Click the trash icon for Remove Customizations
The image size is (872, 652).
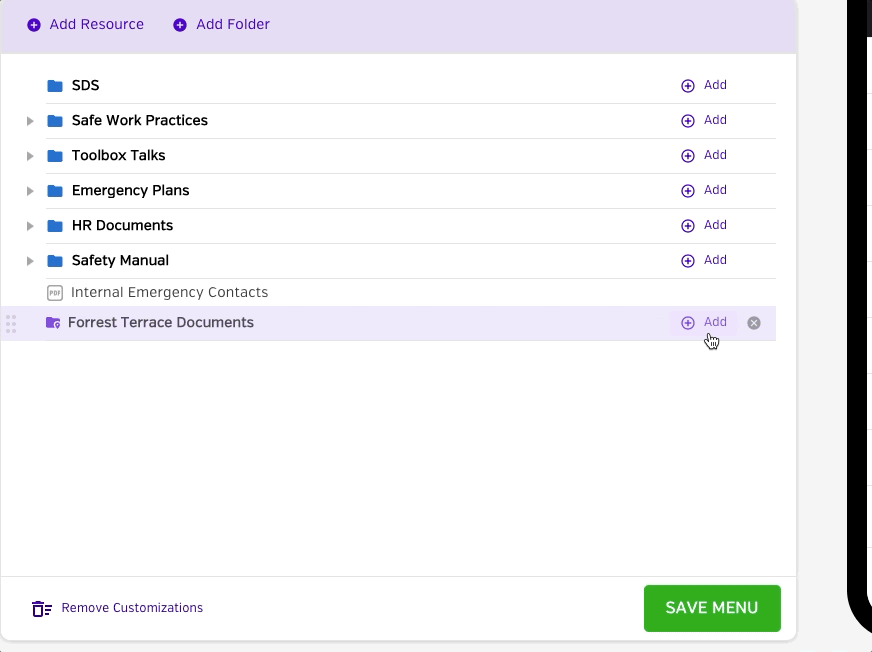[42, 609]
